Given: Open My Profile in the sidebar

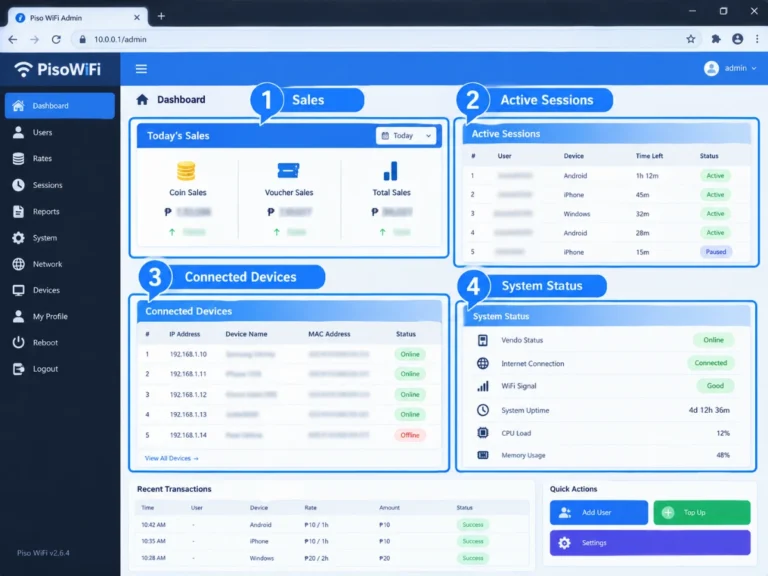Looking at the screenshot, I should click(x=60, y=316).
